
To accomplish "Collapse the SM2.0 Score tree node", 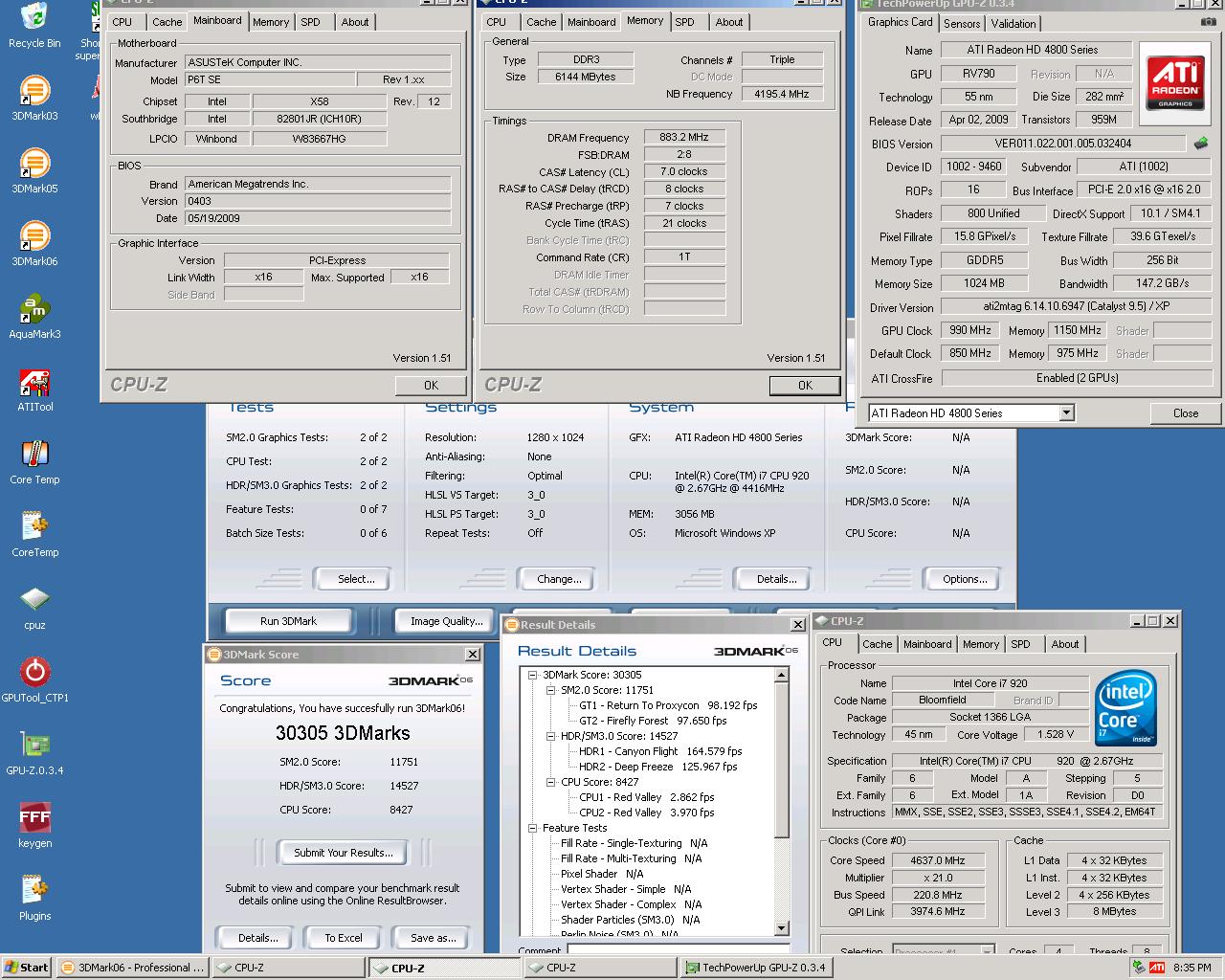I will (551, 690).
